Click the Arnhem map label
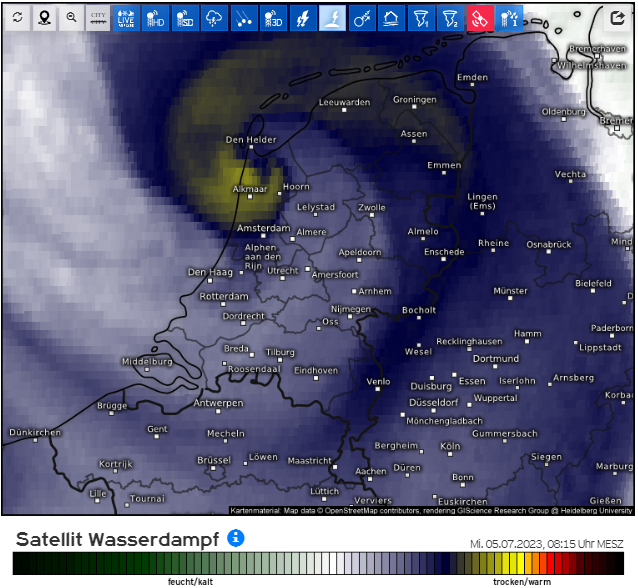 click(375, 291)
